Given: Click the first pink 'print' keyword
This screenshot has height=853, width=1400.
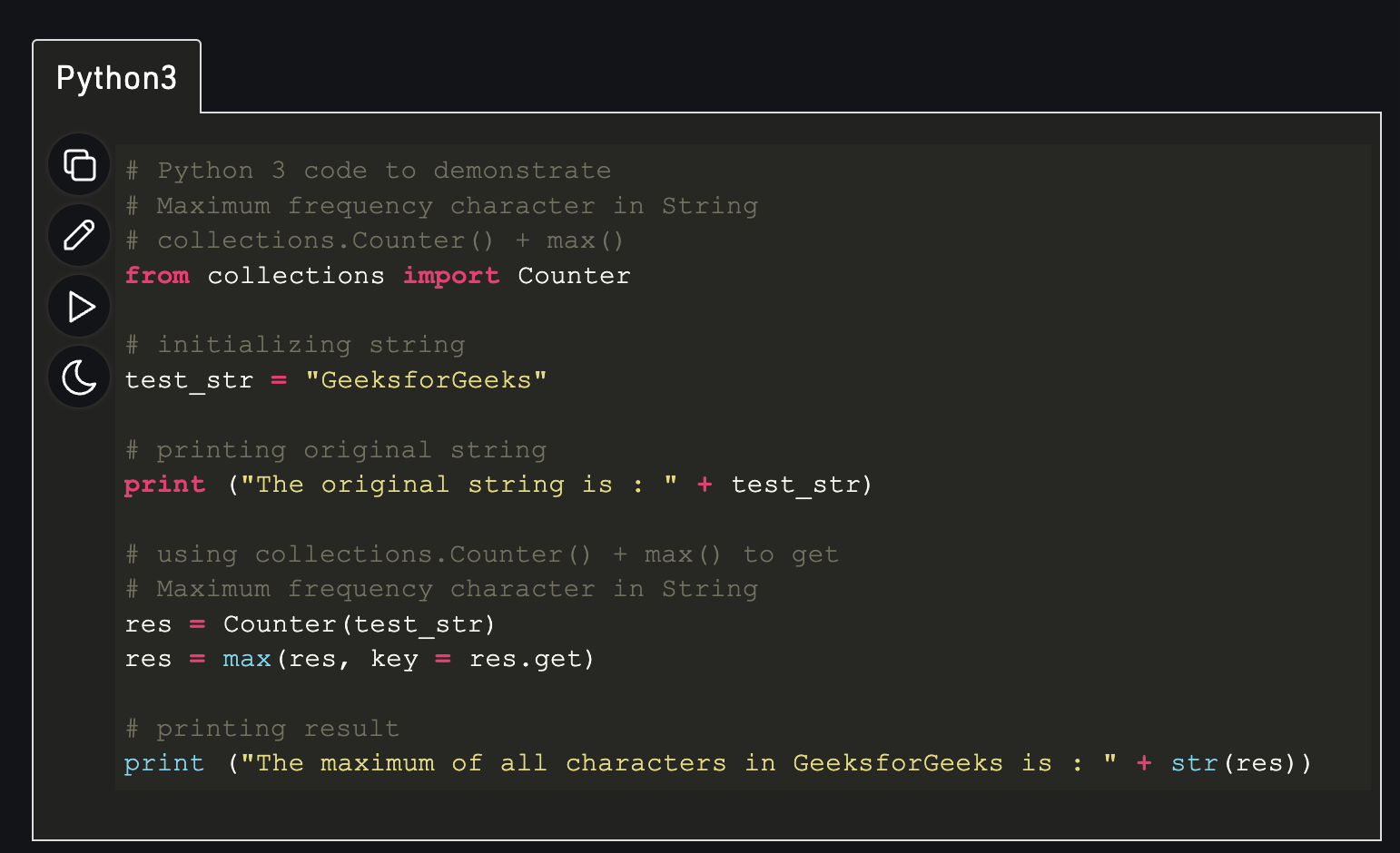Looking at the screenshot, I should pyautogui.click(x=164, y=485).
